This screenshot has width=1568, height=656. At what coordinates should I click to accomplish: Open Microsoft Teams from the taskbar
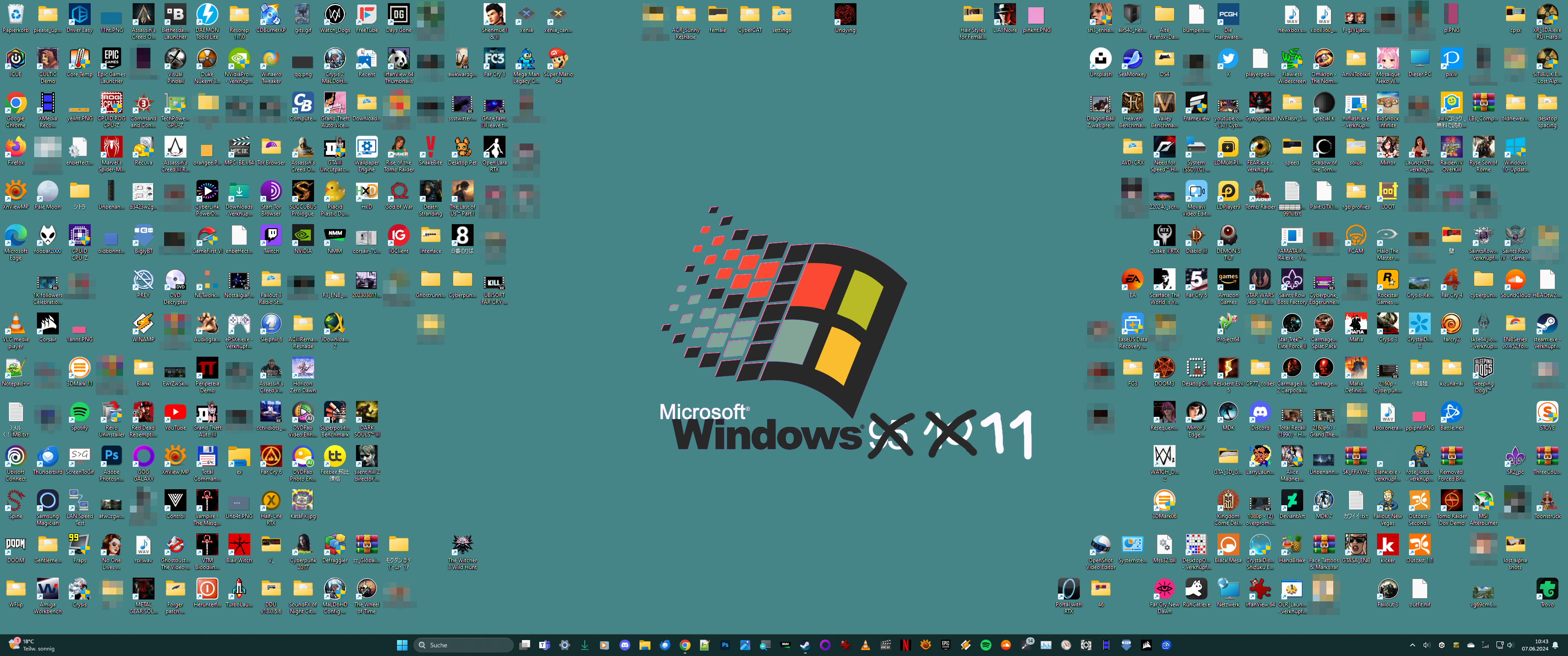click(544, 645)
